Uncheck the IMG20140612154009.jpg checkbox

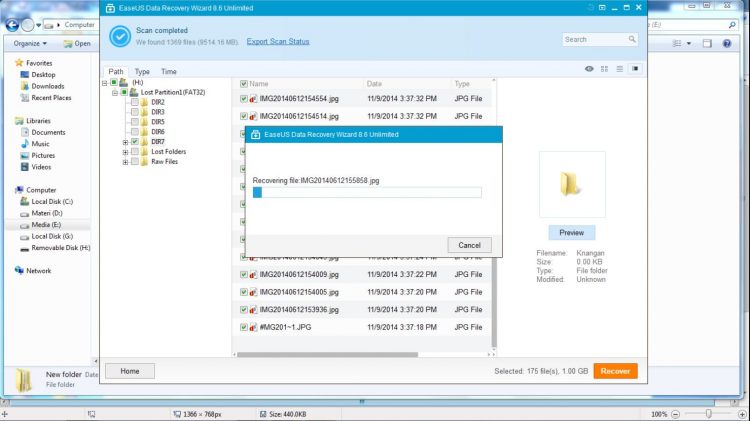pos(243,275)
